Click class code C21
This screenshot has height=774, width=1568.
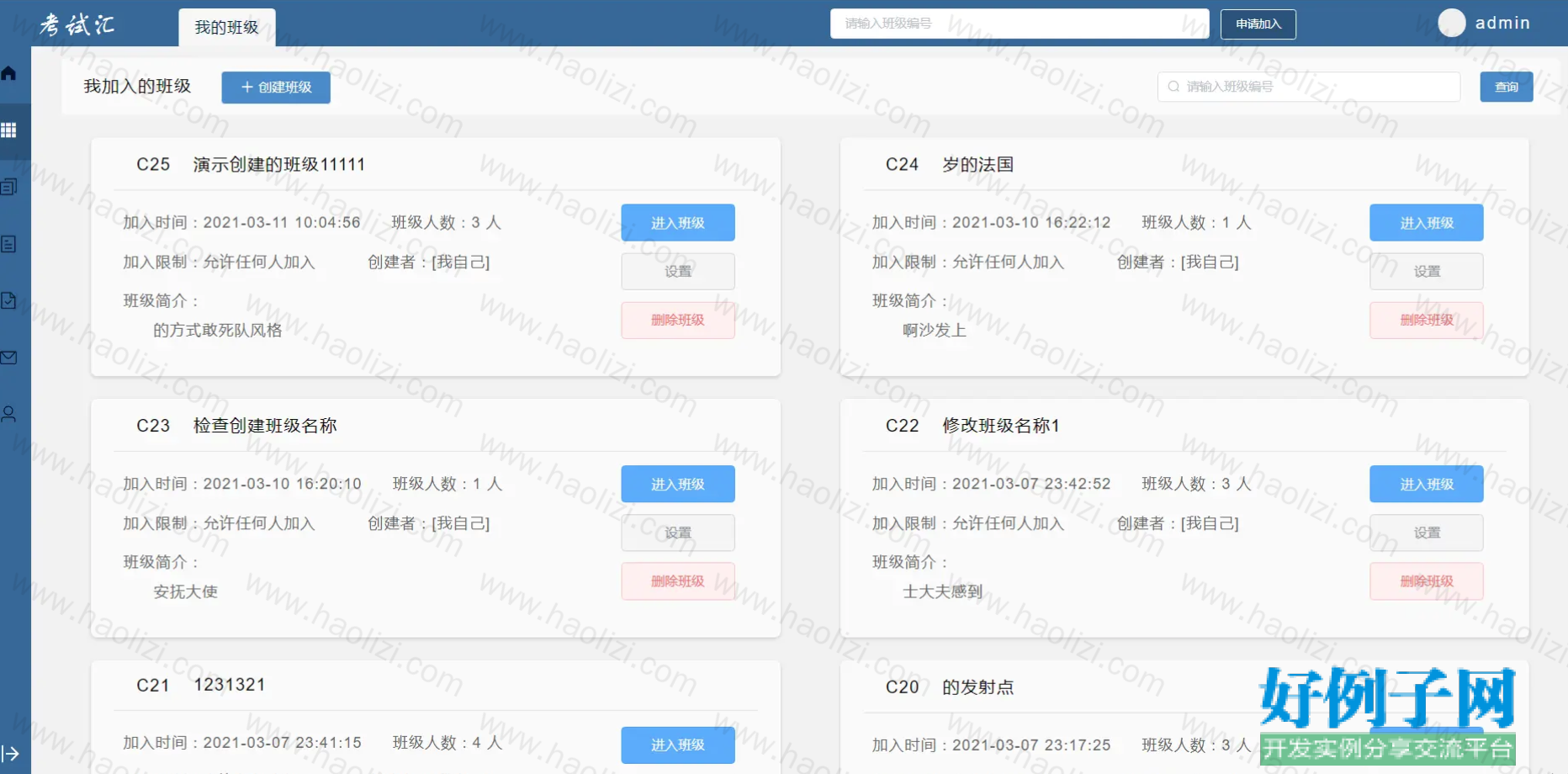tap(153, 686)
